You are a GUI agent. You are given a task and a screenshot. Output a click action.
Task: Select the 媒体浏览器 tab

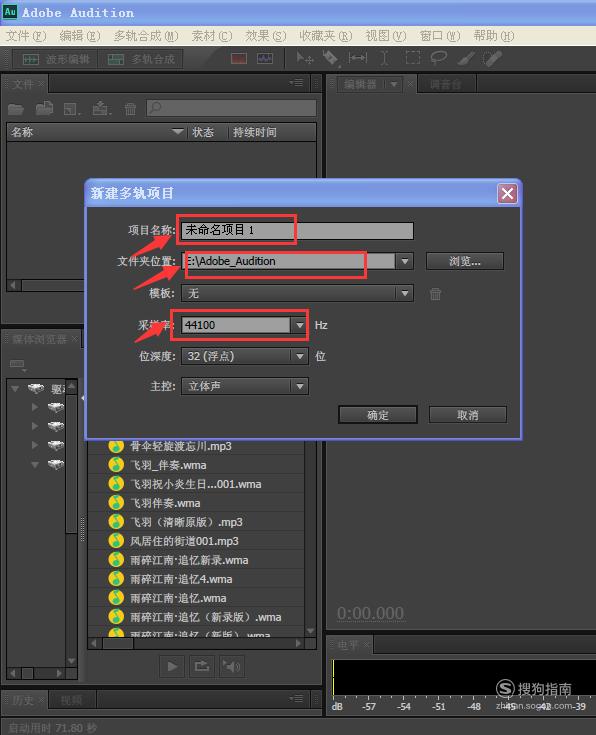[x=40, y=339]
